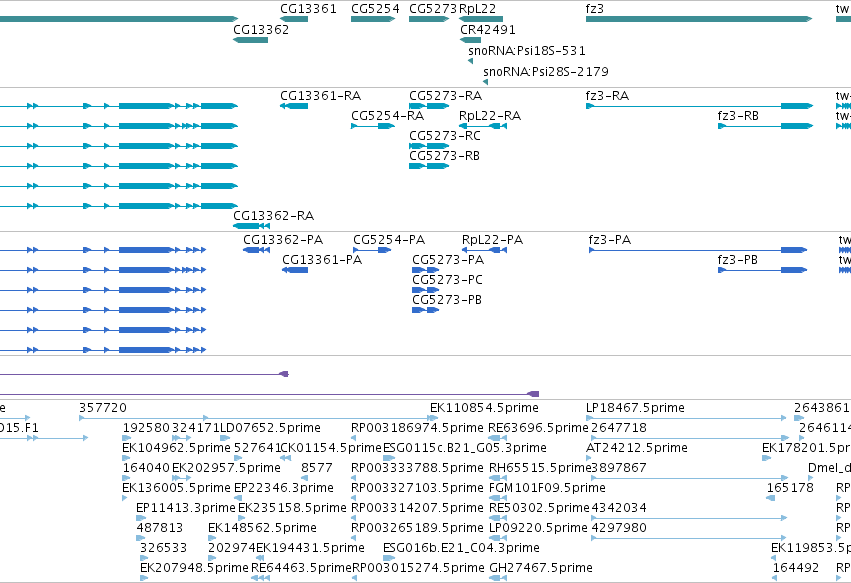This screenshot has height=583, width=851.
Task: Click the CG5273 gene feature
Action: click(x=429, y=19)
